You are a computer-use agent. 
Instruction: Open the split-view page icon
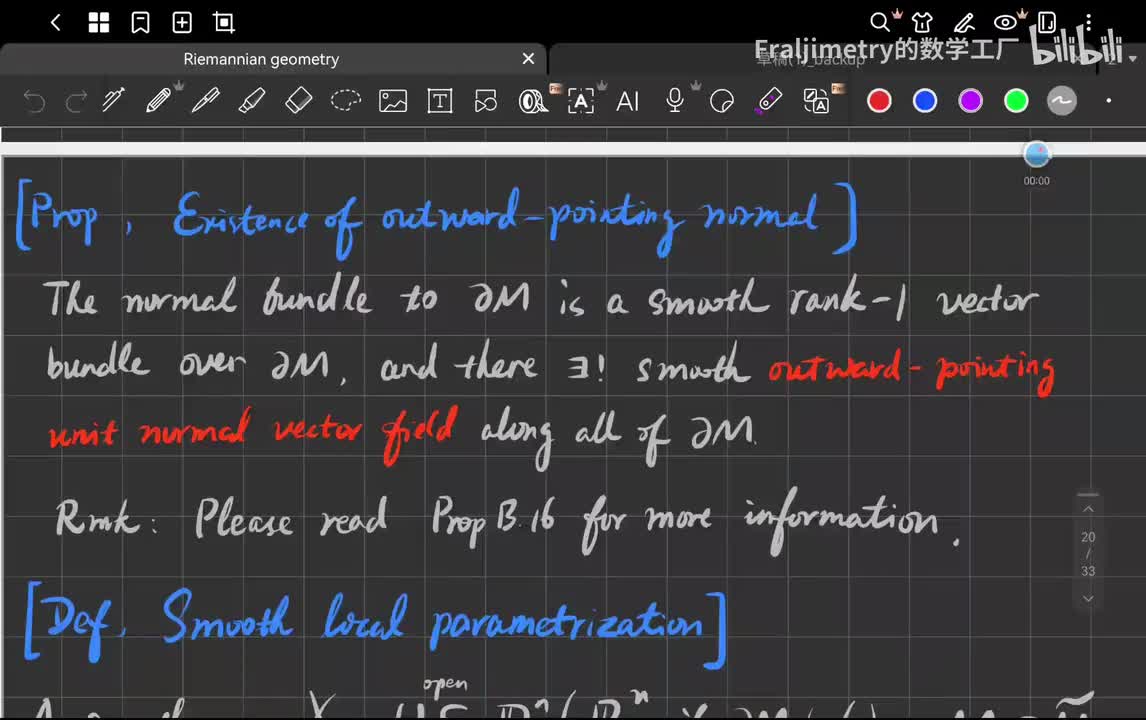coord(1047,23)
